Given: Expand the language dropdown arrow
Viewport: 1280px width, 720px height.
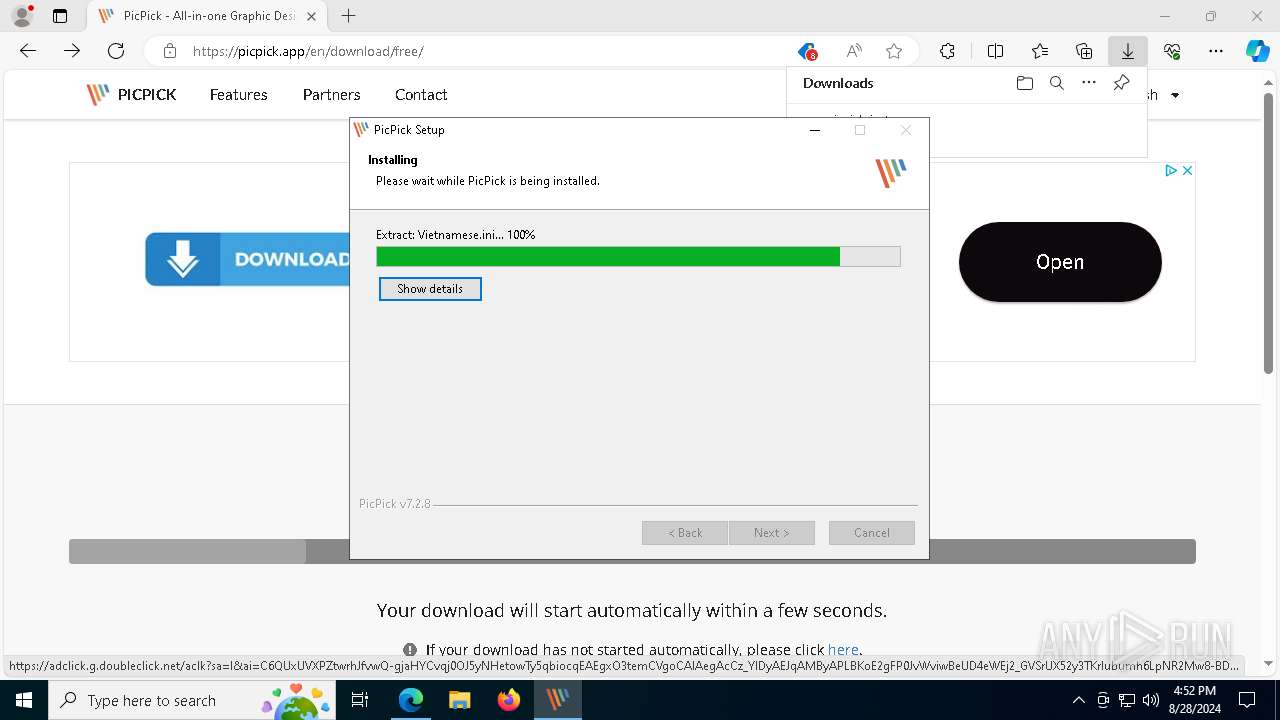Looking at the screenshot, I should tap(1175, 95).
